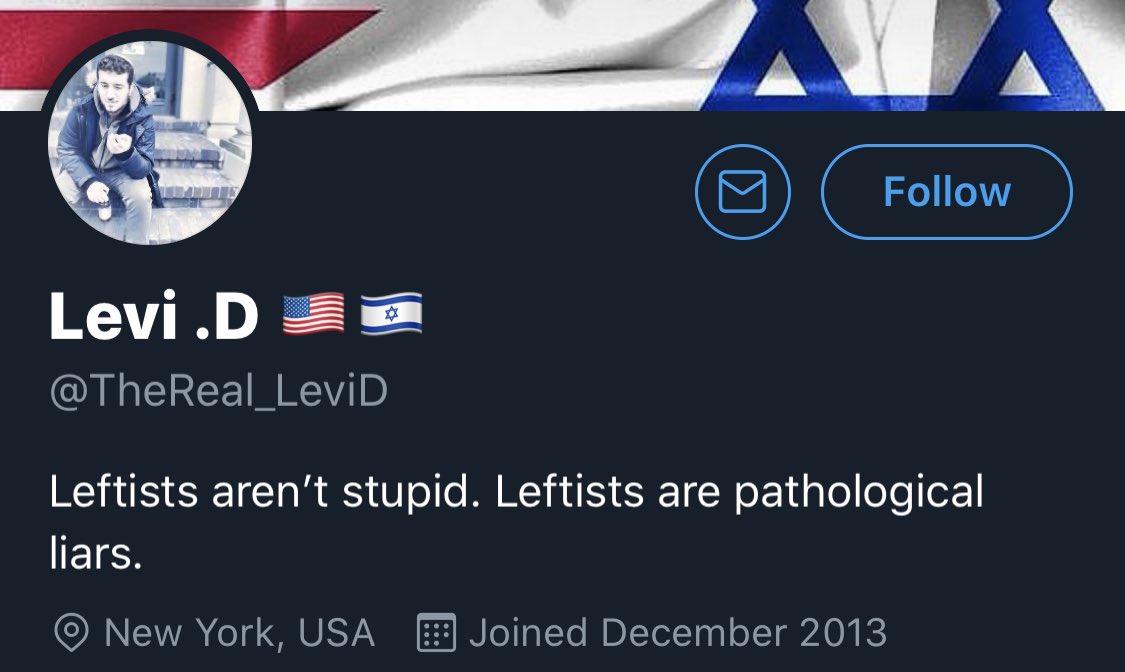Open the circular profile photo
The width and height of the screenshot is (1125, 672).
(x=150, y=142)
